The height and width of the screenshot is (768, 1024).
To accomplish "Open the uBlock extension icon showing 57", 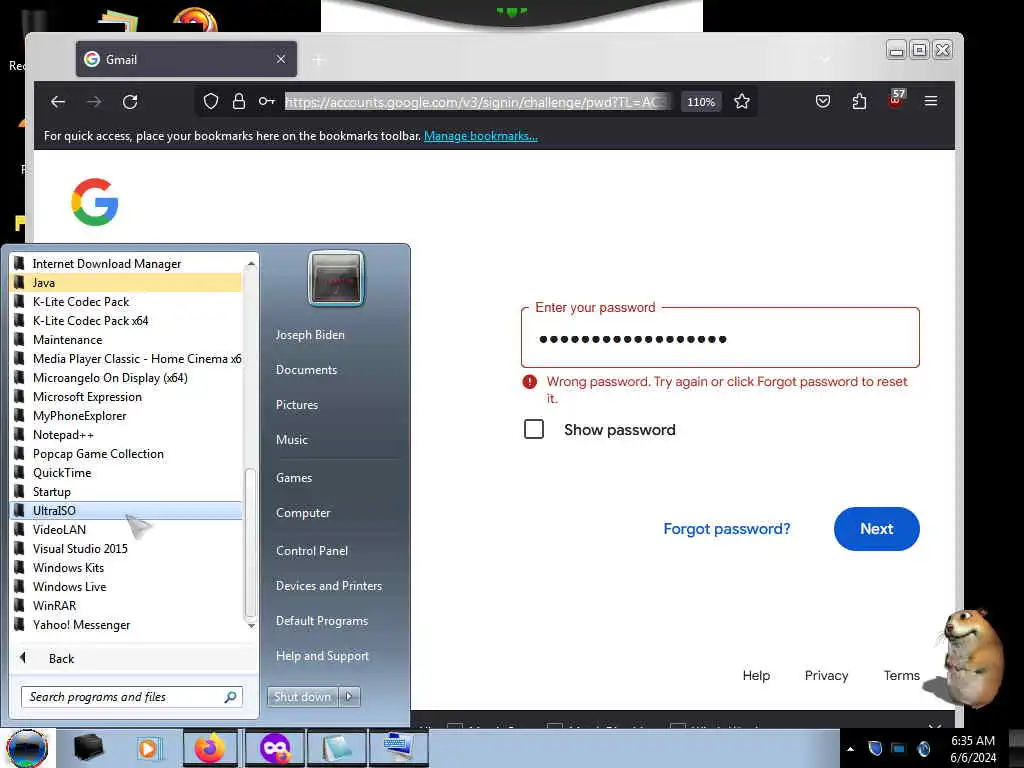I will 897,99.
